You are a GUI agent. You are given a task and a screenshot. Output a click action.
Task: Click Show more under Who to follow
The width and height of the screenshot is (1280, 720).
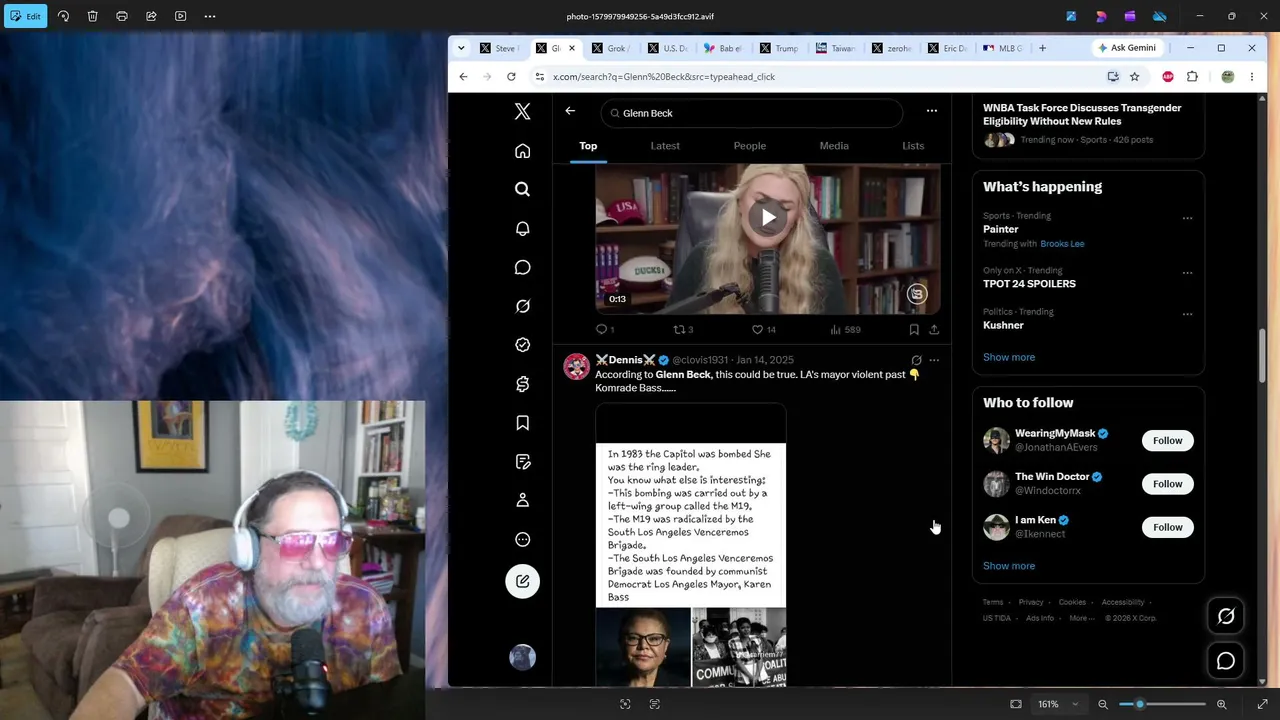pyautogui.click(x=1009, y=566)
